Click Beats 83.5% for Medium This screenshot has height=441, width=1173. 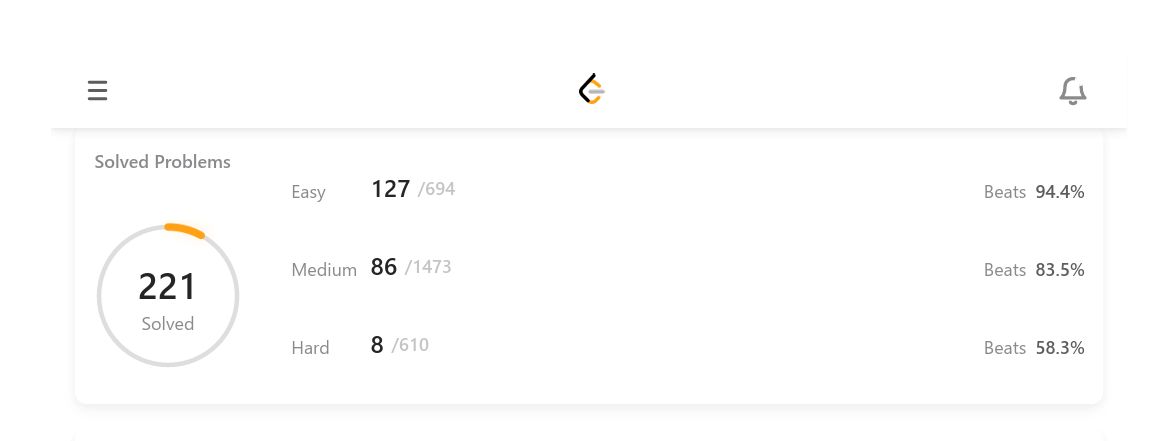click(1034, 270)
